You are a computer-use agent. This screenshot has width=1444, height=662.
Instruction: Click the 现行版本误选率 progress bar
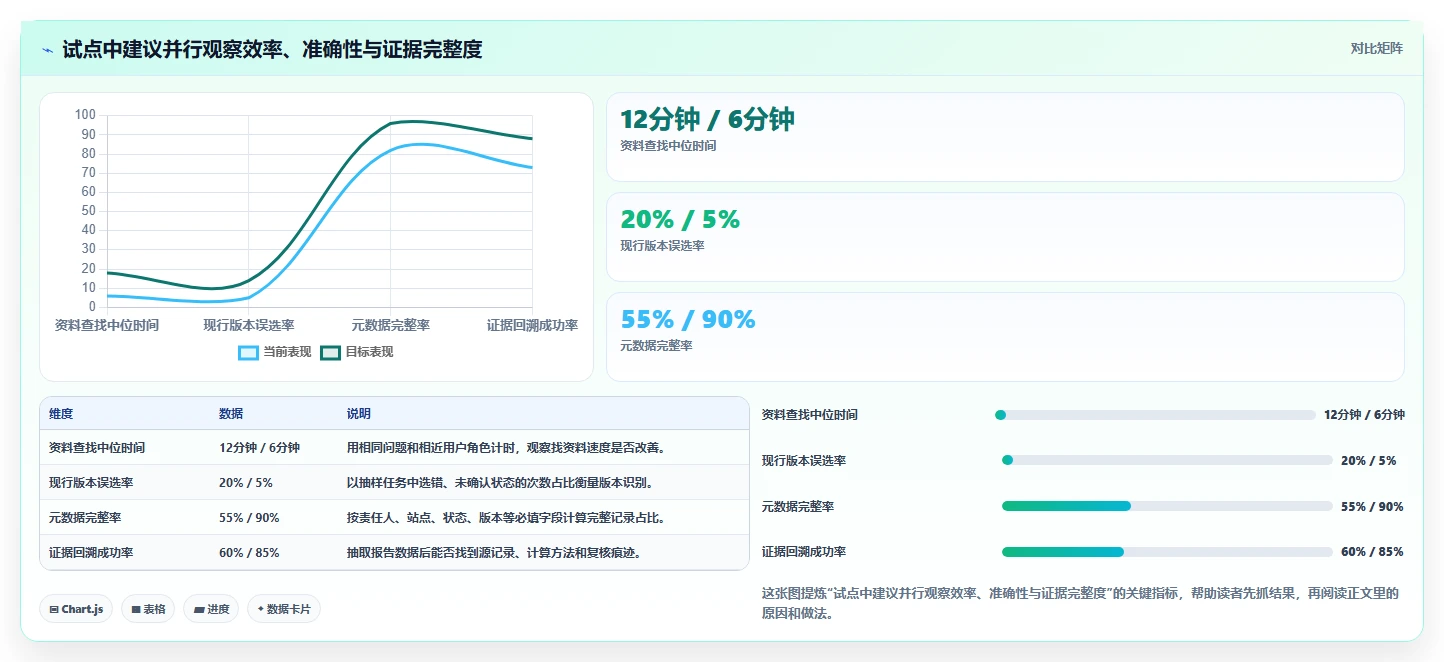[x=1167, y=460]
